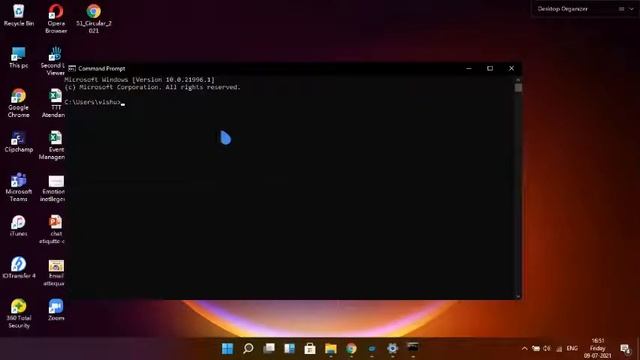Select the Second Life Viewer shortcut
Screen dimensions: 640x360
pyautogui.click(x=53, y=61)
